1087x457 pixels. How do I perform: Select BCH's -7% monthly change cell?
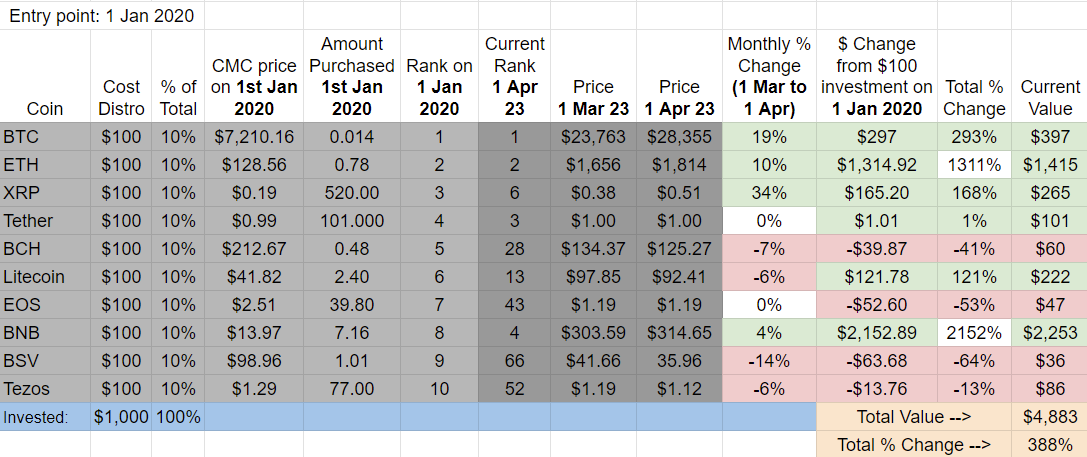pos(769,248)
